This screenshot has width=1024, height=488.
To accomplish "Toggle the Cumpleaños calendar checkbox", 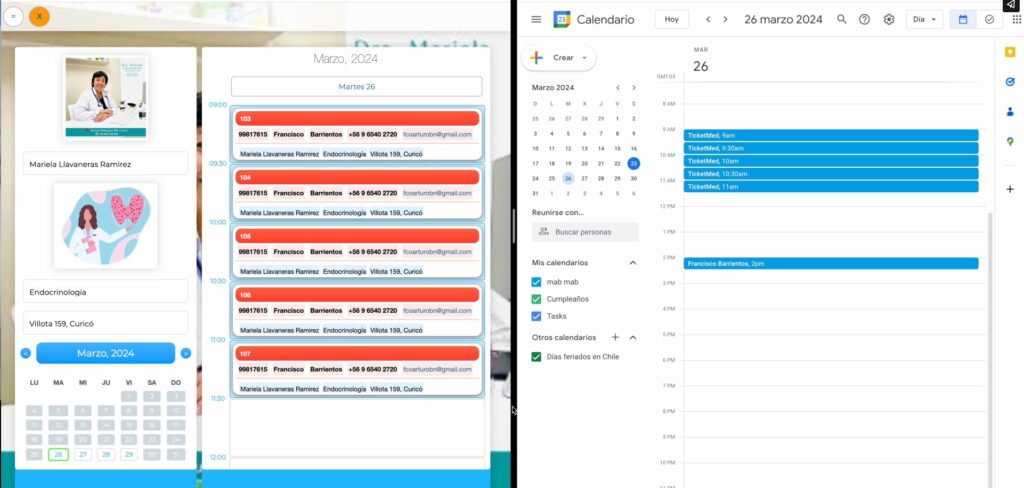I will point(537,299).
